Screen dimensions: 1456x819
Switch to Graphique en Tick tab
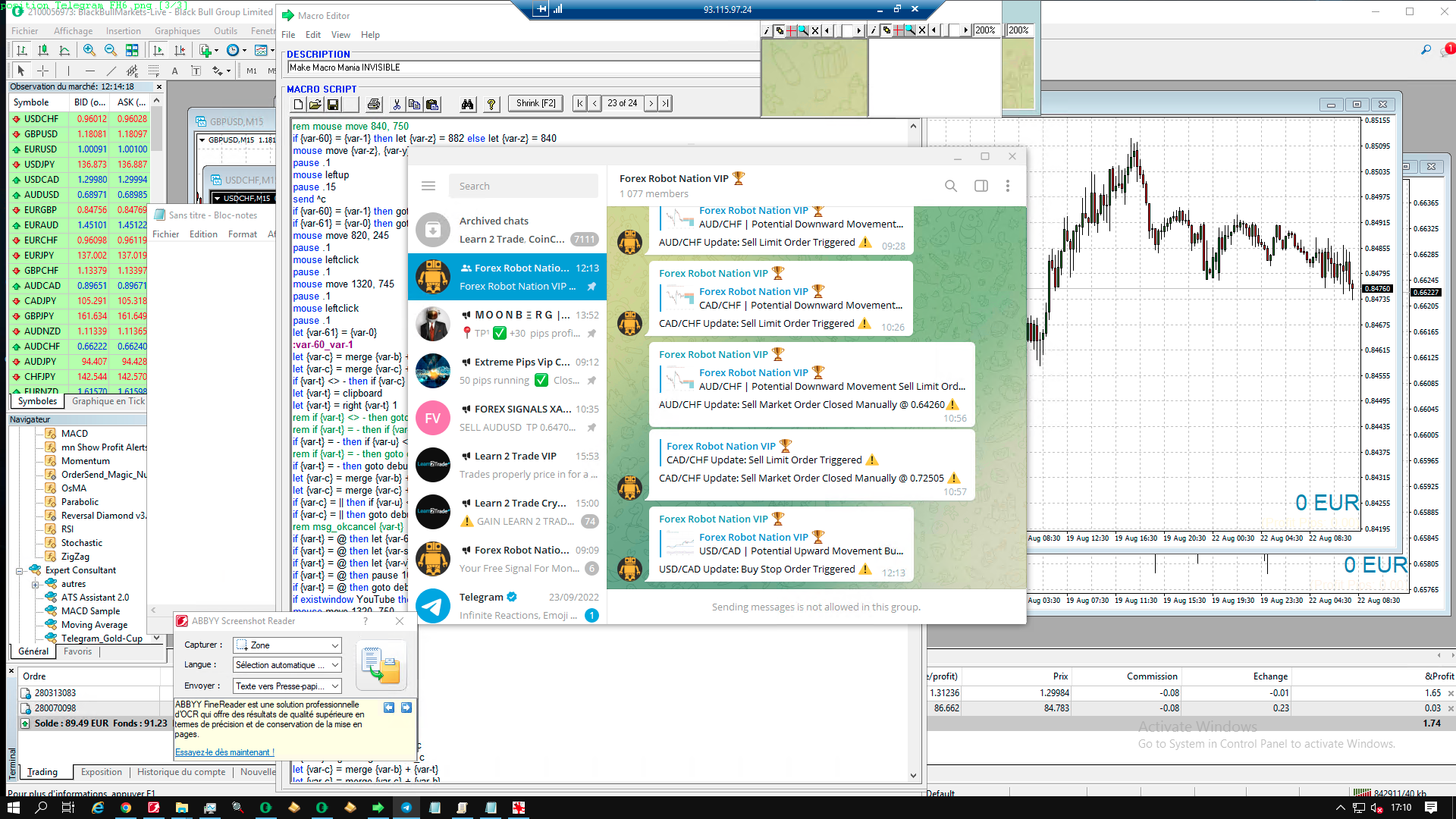pyautogui.click(x=108, y=401)
